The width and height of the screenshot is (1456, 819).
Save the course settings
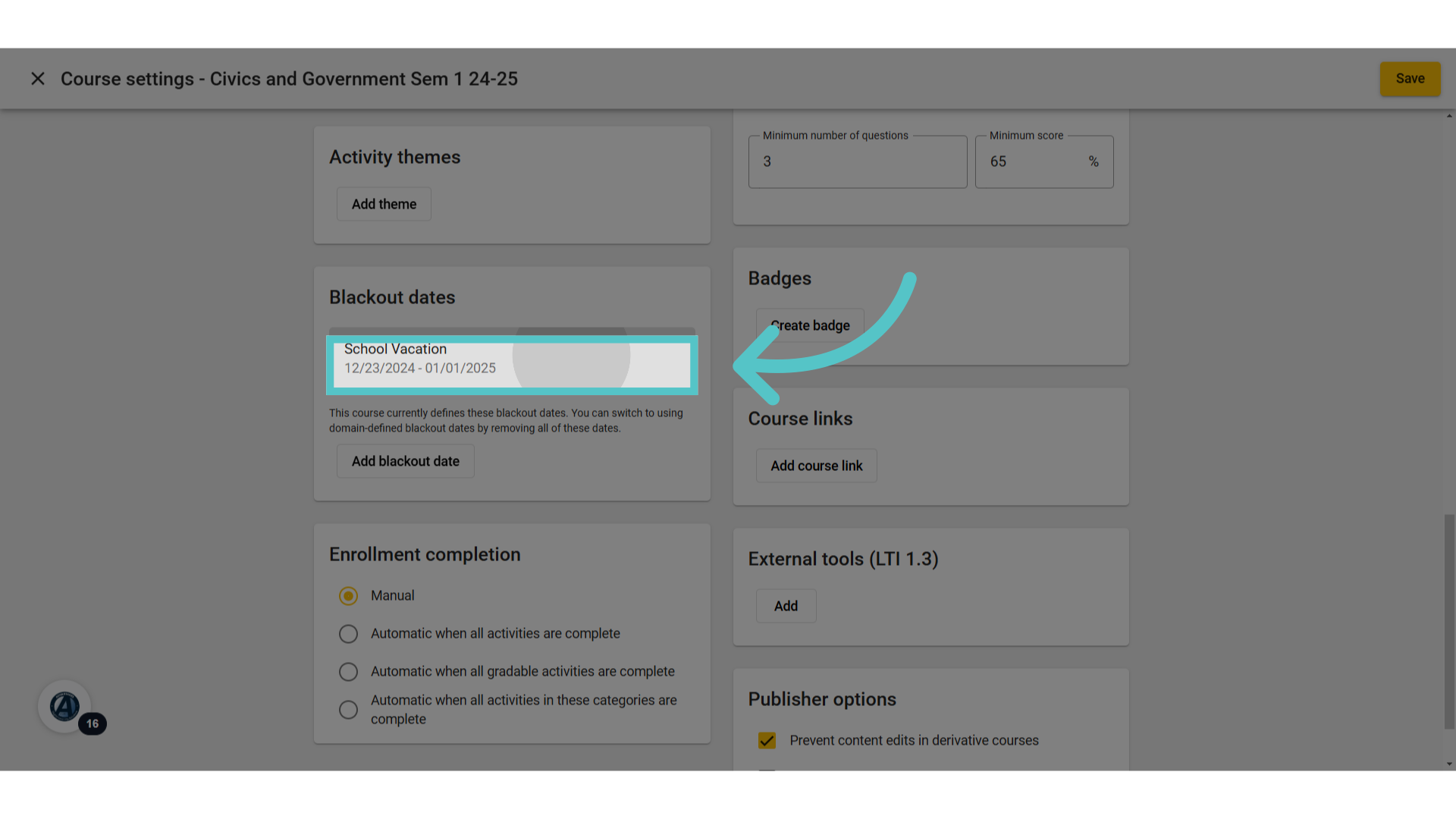pos(1410,79)
